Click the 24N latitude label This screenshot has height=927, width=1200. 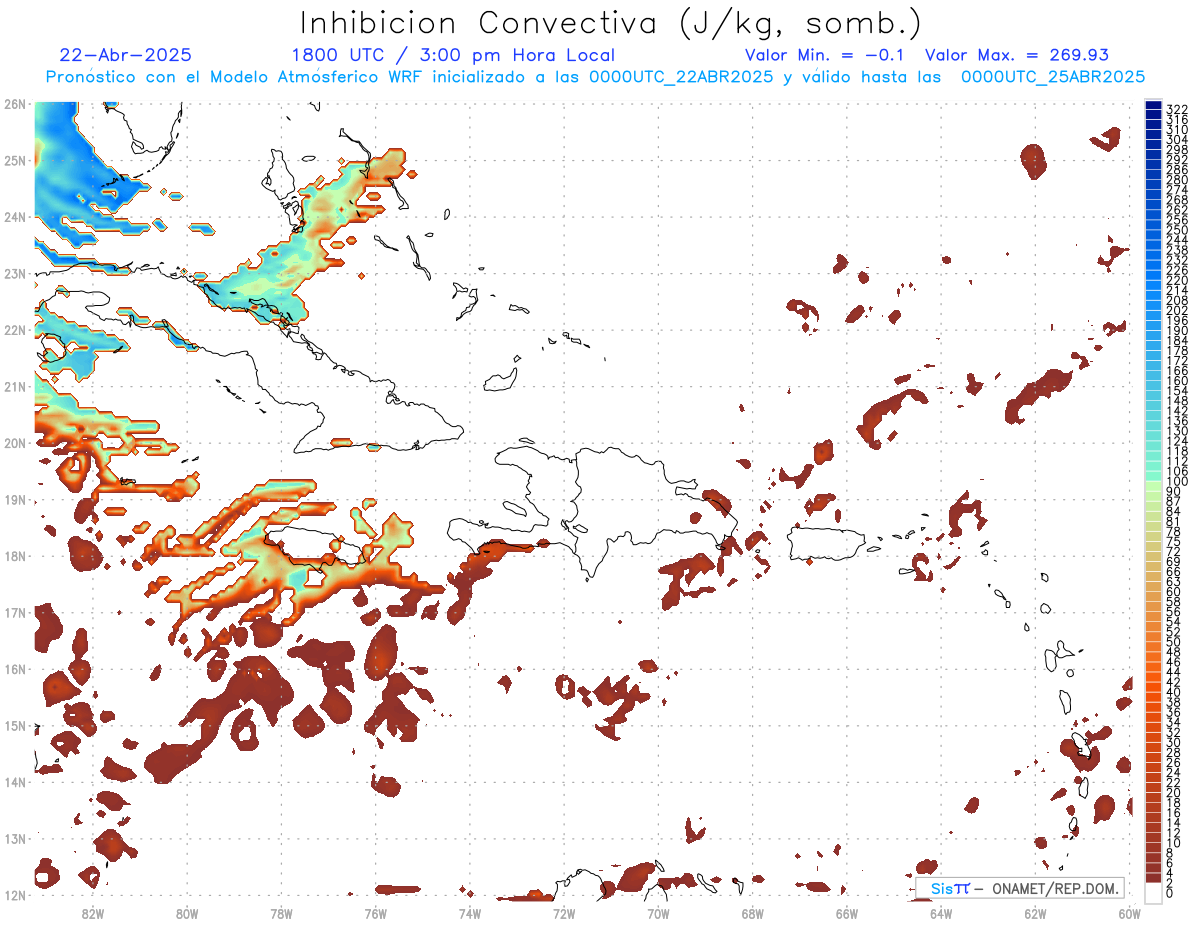tap(15, 217)
